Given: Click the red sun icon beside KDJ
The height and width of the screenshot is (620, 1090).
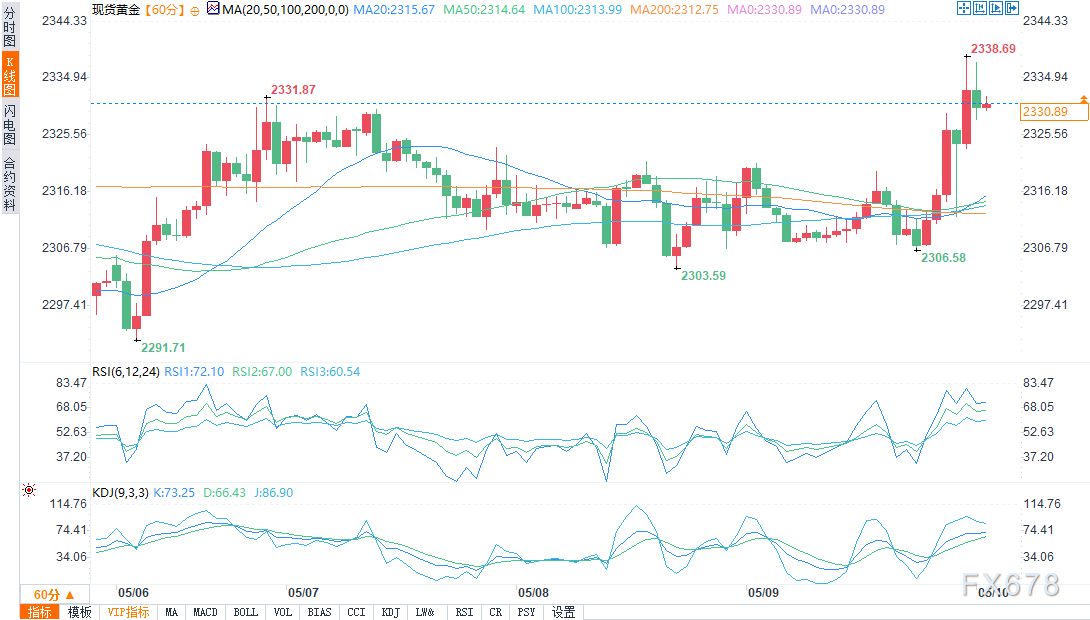Looking at the screenshot, I should coord(29,490).
